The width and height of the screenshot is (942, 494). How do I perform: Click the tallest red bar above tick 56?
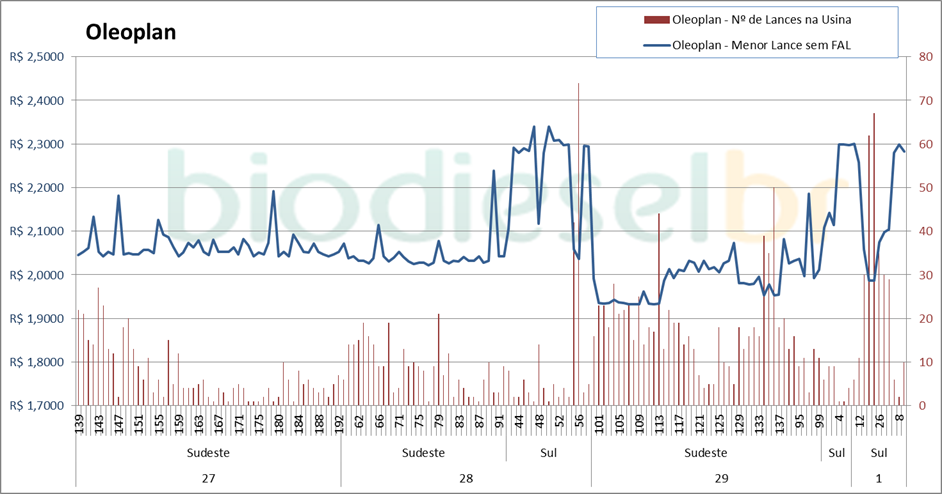click(578, 200)
